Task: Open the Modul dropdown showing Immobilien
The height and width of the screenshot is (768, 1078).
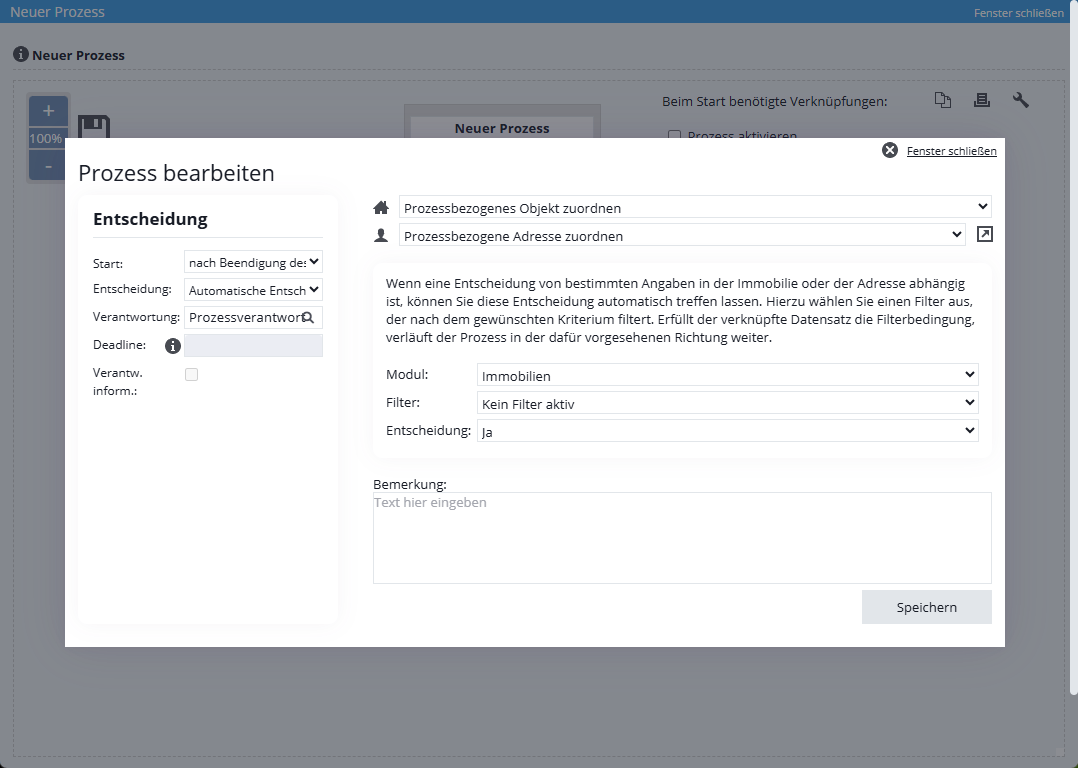Action: 727,375
